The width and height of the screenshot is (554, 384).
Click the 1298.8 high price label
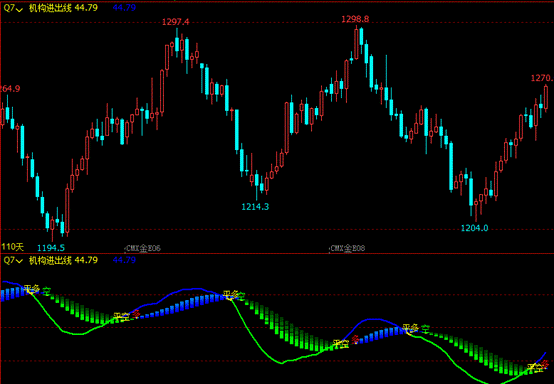point(355,19)
